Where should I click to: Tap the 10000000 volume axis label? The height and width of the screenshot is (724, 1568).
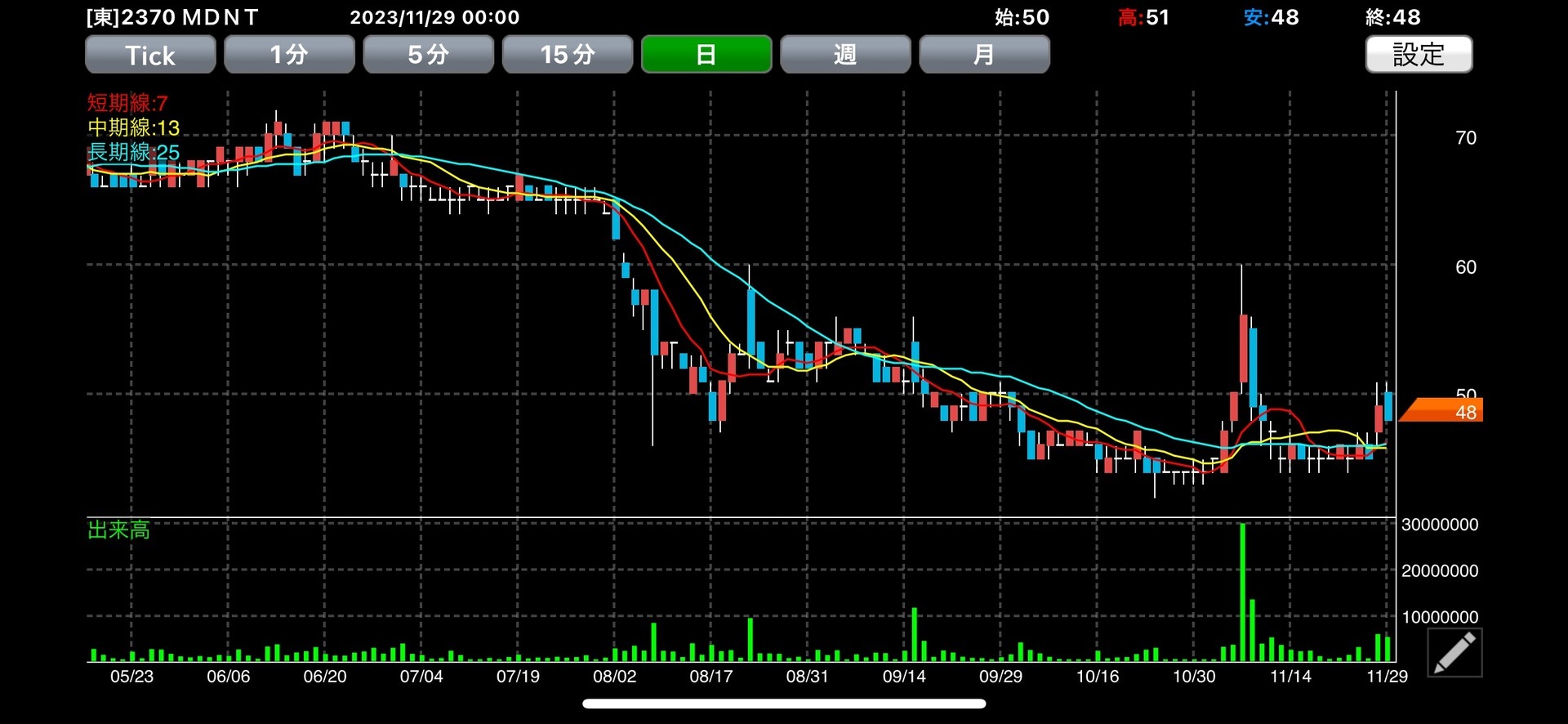[1440, 618]
